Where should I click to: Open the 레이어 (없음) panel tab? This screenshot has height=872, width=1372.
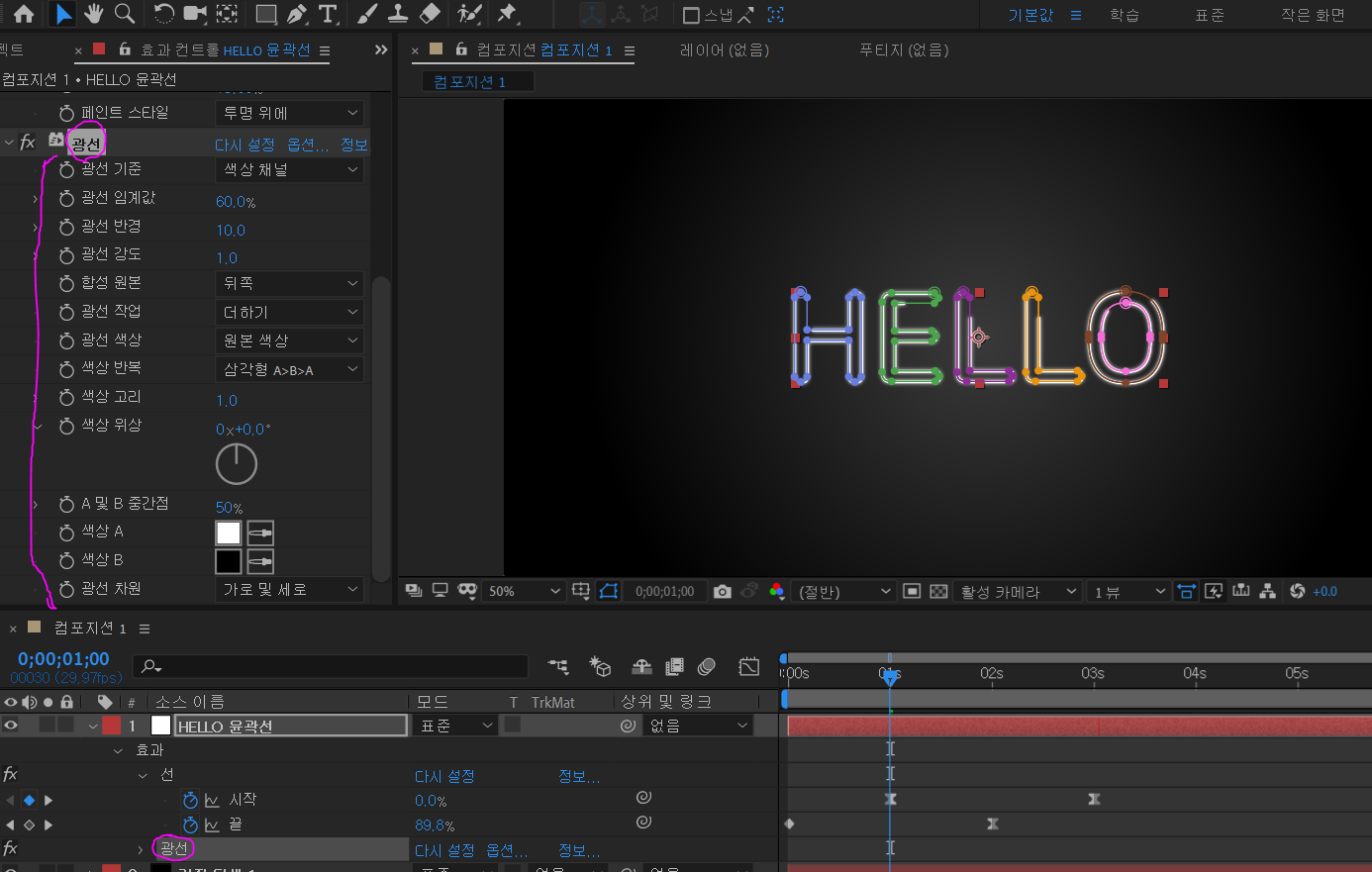point(724,49)
